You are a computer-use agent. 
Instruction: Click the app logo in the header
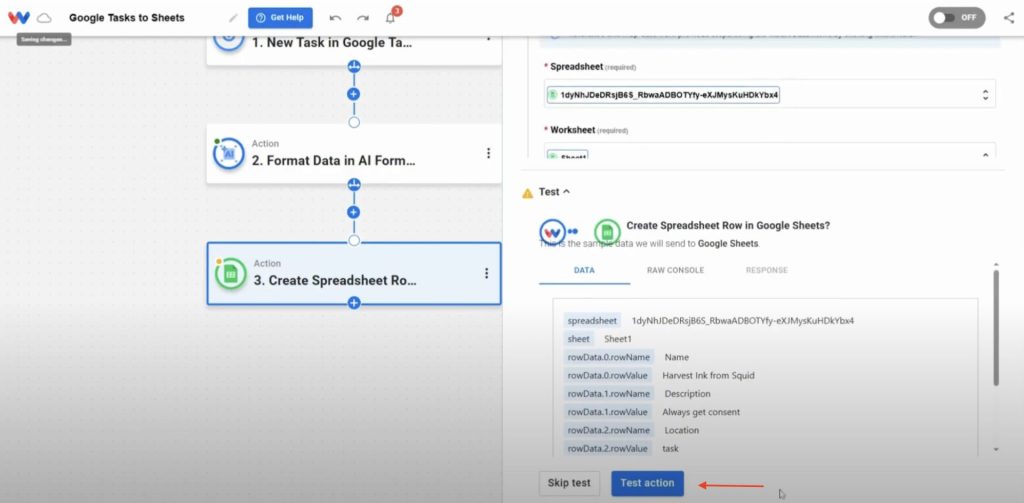coord(19,18)
